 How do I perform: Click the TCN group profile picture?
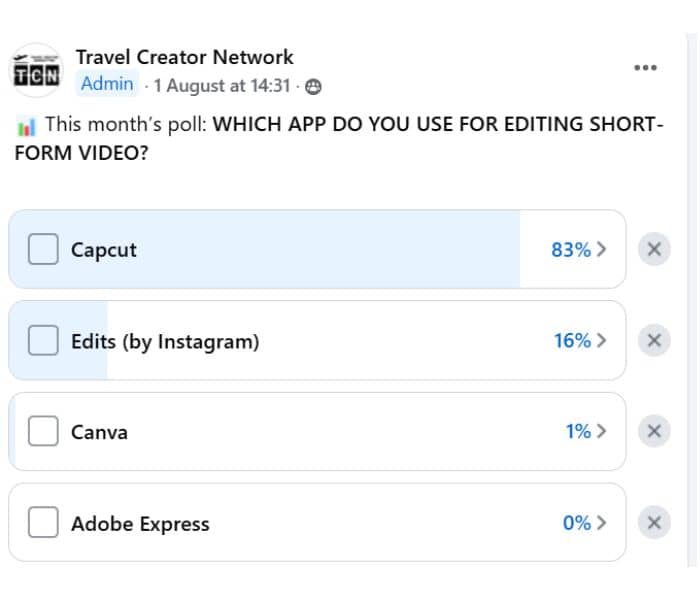tap(36, 71)
